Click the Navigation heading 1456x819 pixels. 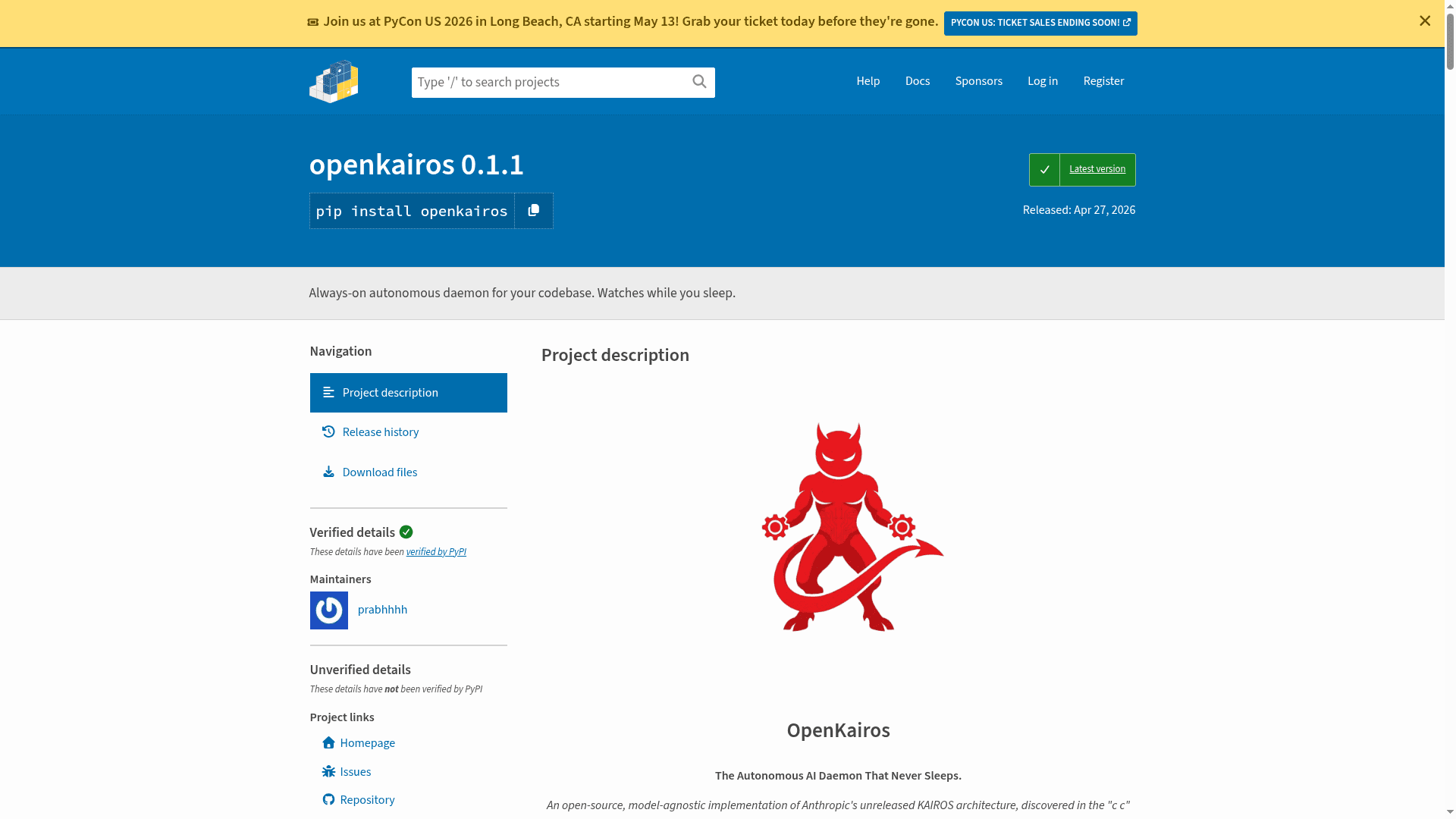pos(340,351)
